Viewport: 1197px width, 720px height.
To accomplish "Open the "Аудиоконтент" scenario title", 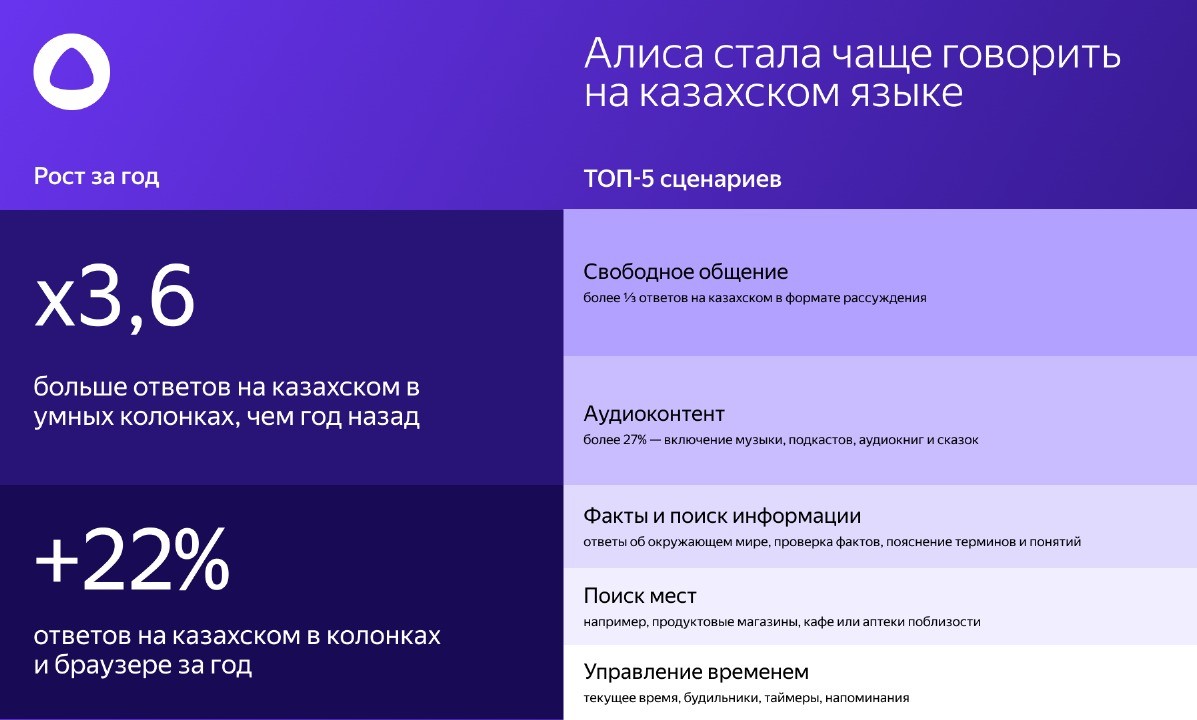I will tap(653, 414).
